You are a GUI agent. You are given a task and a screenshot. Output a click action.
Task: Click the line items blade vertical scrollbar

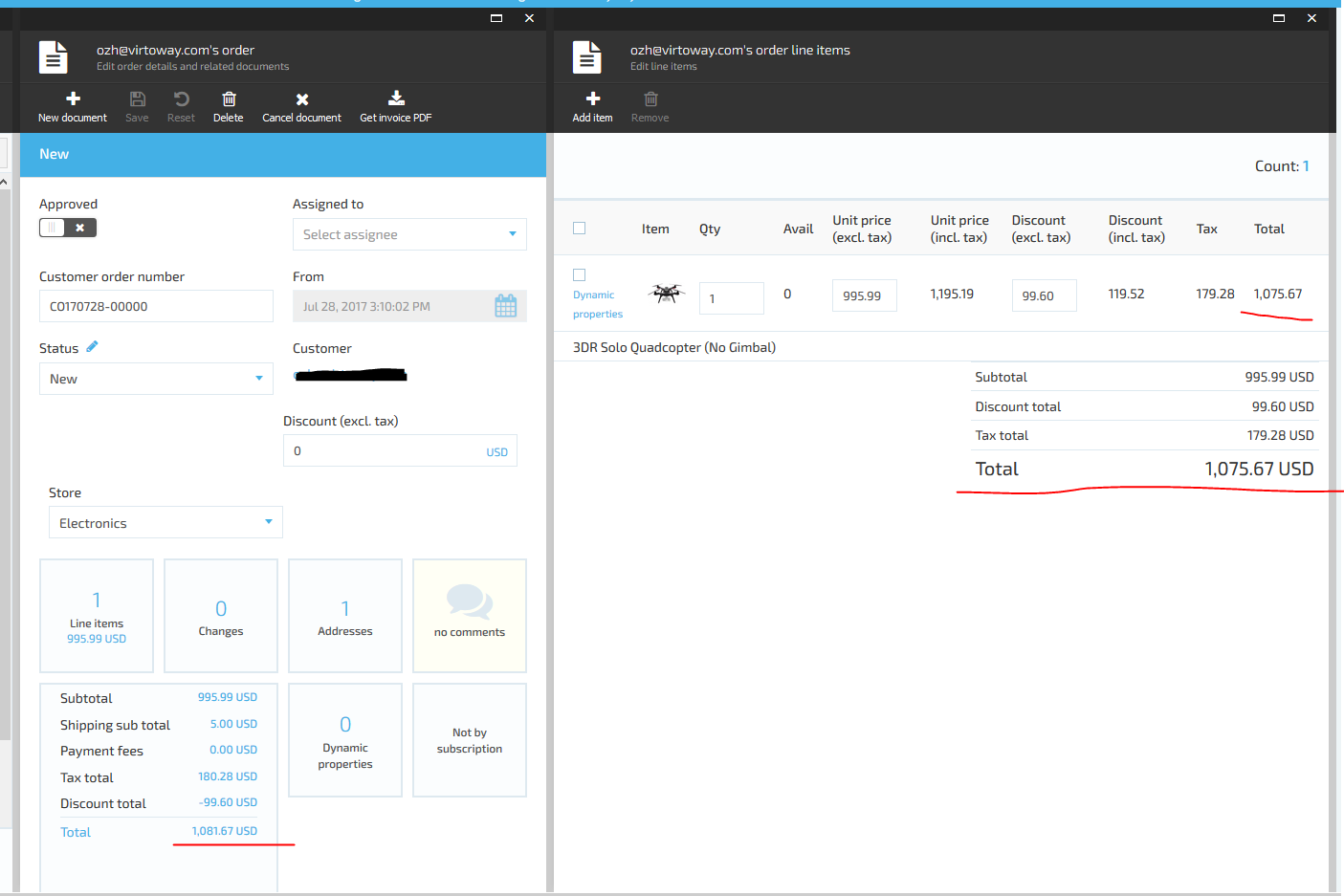[x=1333, y=512]
